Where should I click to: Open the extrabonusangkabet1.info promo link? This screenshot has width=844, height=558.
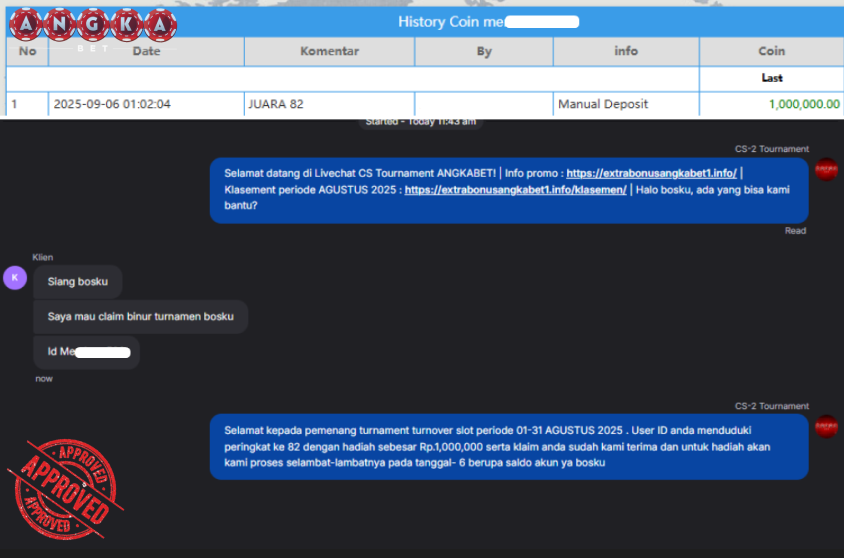coord(651,173)
